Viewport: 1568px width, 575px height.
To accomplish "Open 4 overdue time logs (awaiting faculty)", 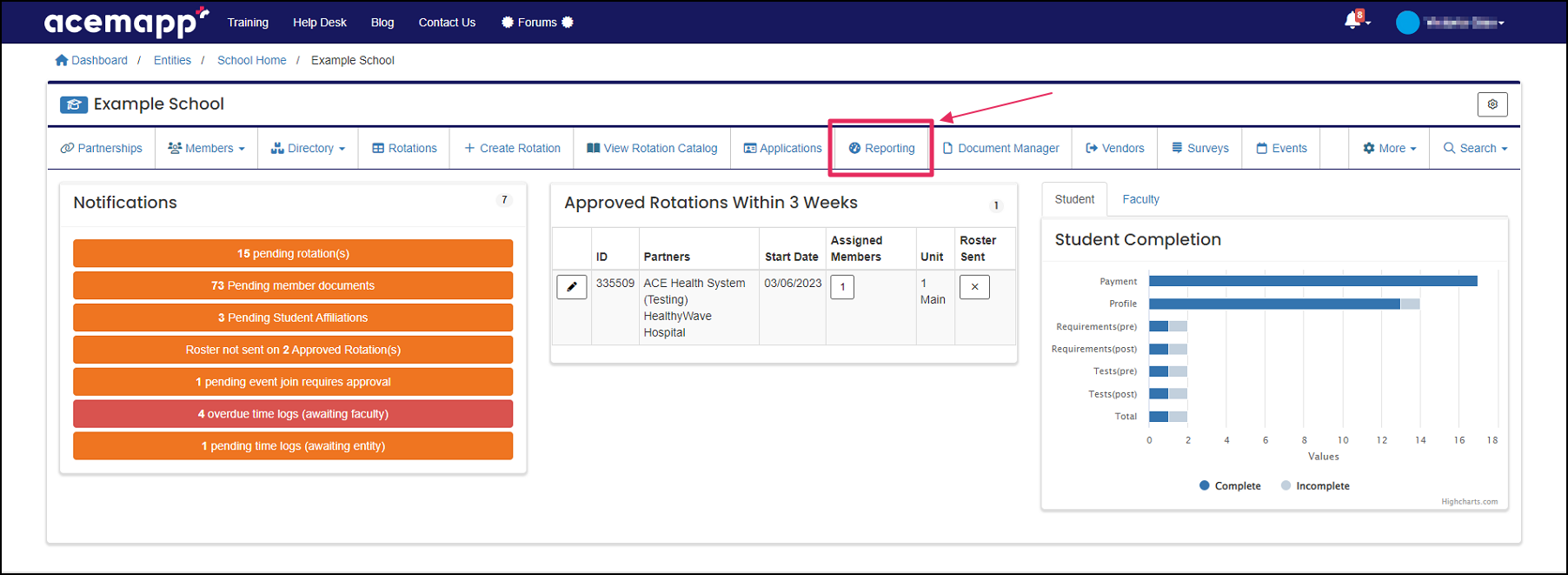I will [x=293, y=414].
